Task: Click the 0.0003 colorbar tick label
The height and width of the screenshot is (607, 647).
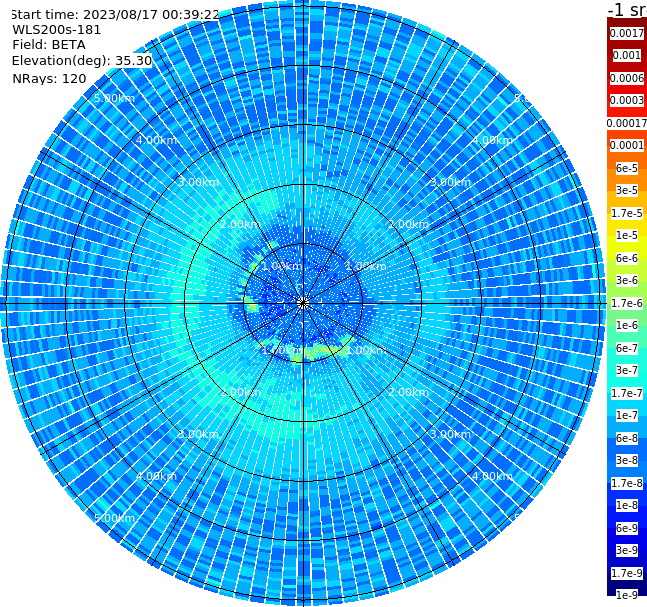Action: pyautogui.click(x=627, y=100)
